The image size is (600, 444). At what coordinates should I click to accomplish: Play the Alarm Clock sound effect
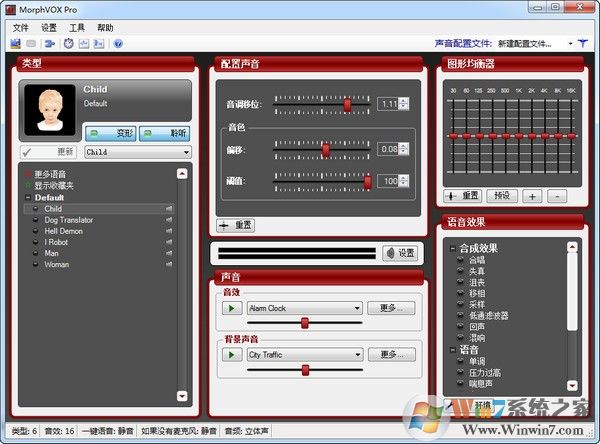pyautogui.click(x=233, y=309)
